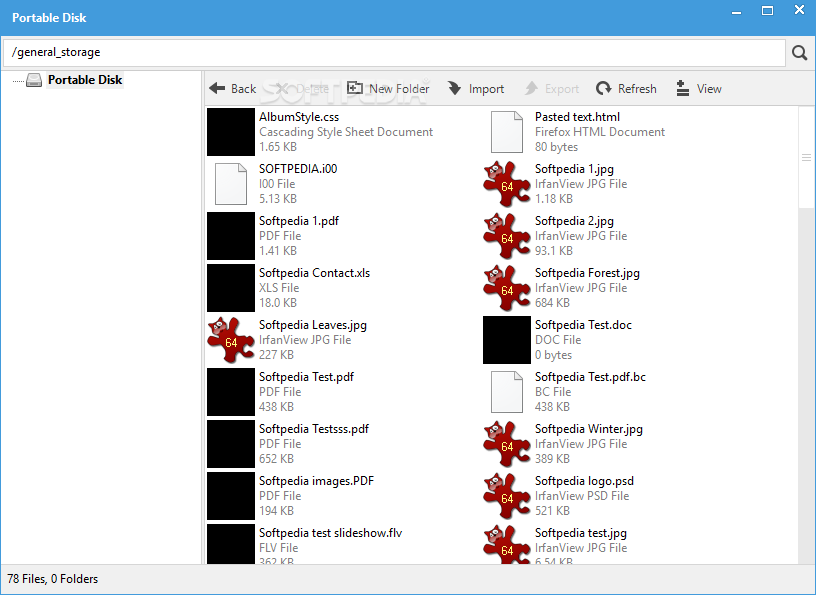Select Portable Disk in the tree

point(85,80)
